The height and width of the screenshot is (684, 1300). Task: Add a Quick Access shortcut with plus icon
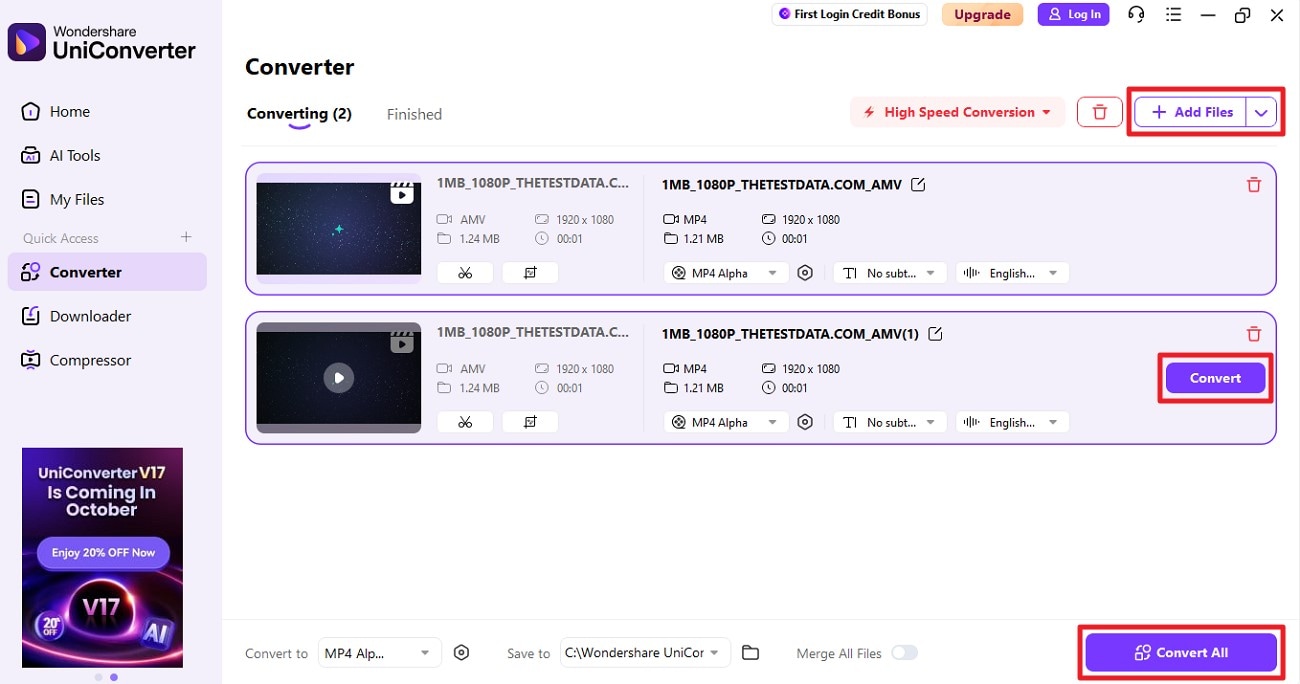185,237
